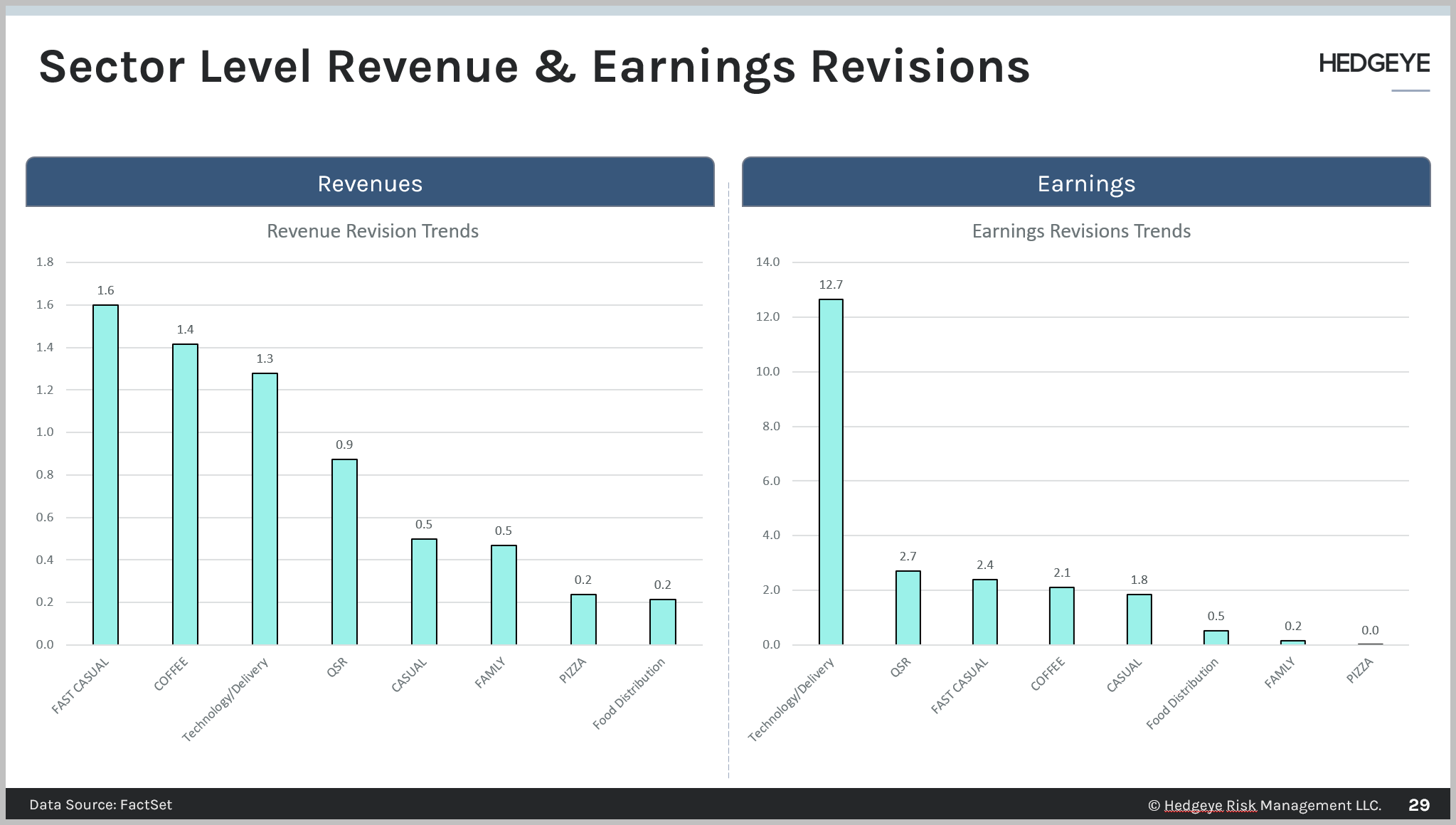
Task: Select the Revenue Revision Trends chart title
Action: click(x=373, y=231)
